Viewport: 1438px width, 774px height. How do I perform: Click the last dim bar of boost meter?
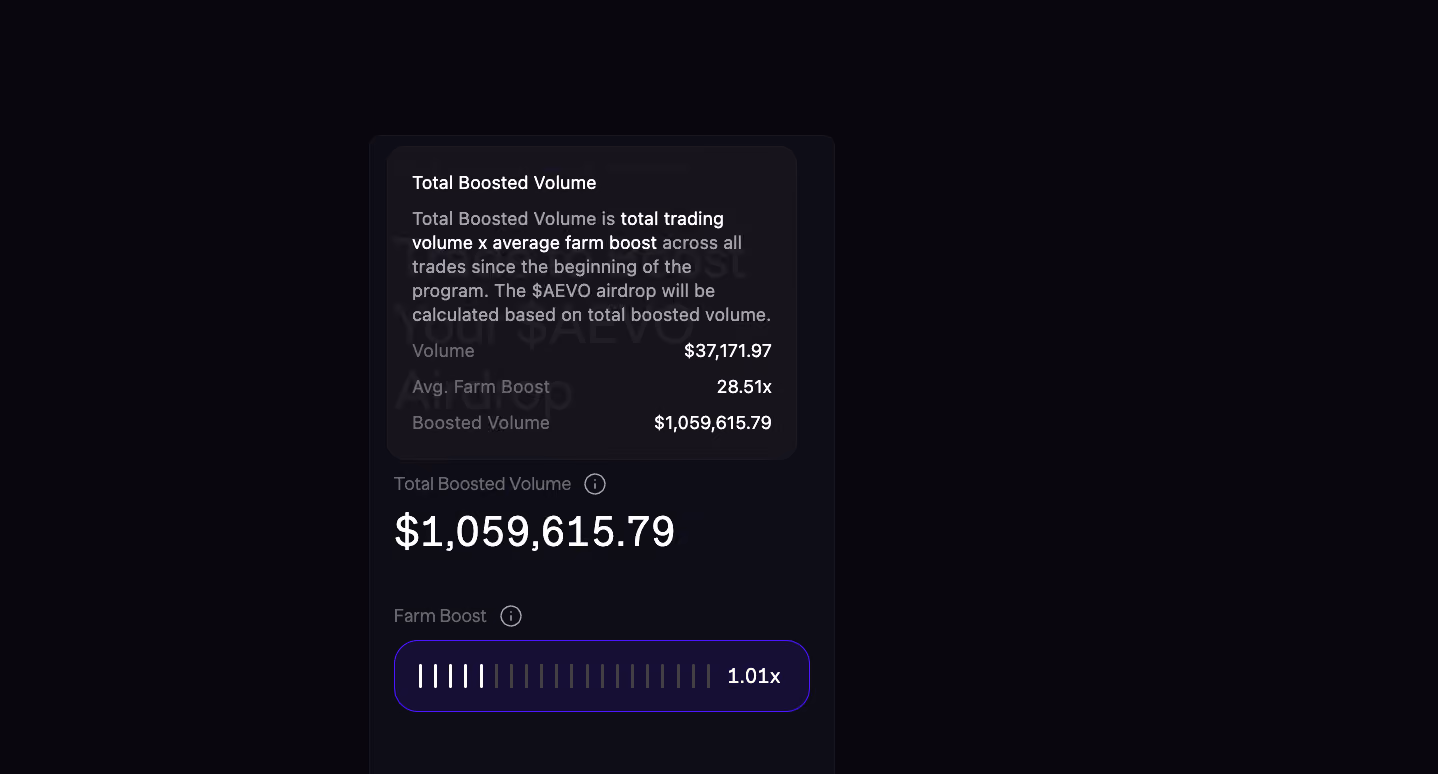pos(708,676)
